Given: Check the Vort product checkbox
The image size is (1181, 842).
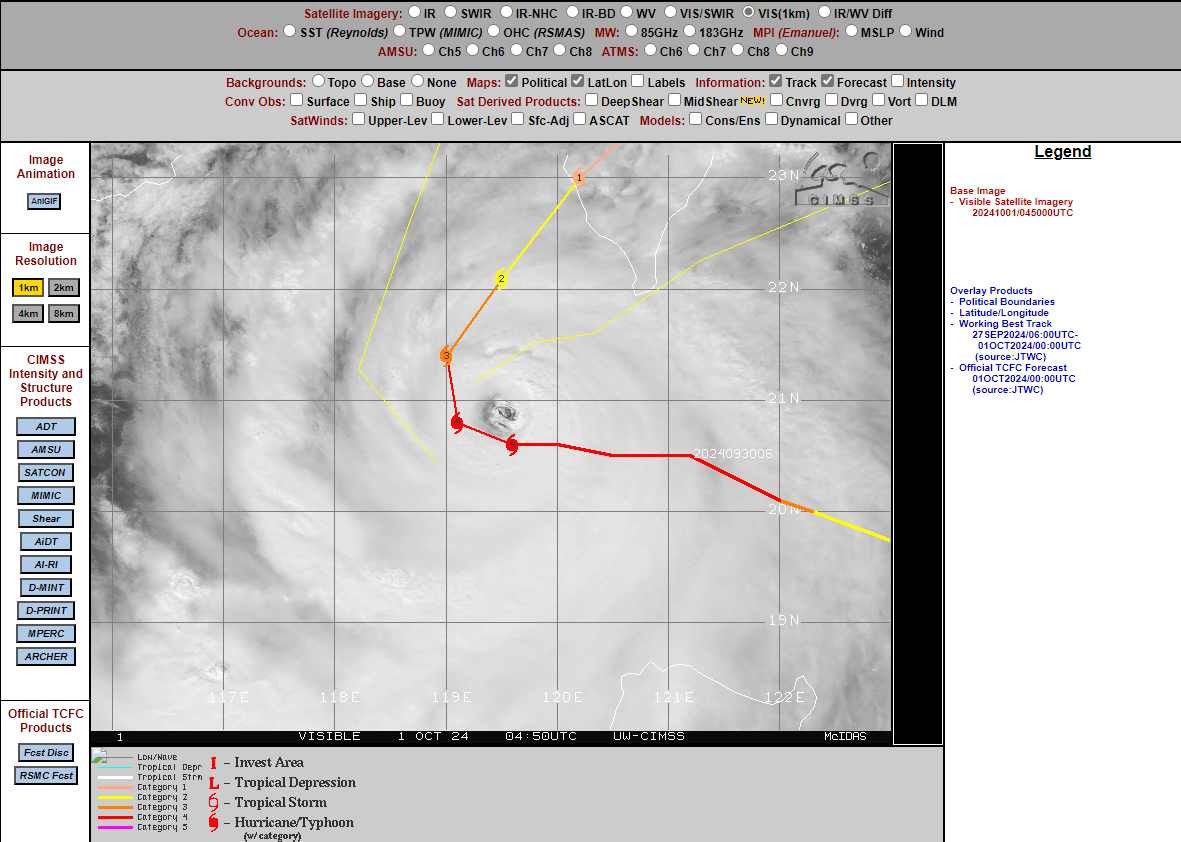Looking at the screenshot, I should 878,99.
